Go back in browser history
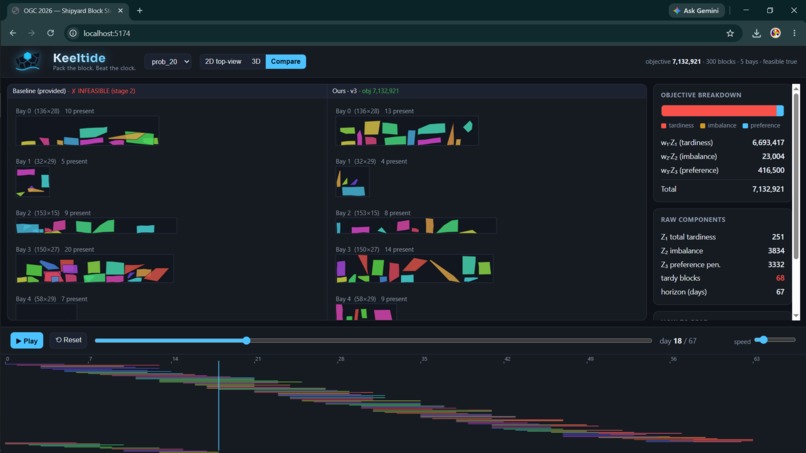806x453 pixels. pyautogui.click(x=13, y=33)
